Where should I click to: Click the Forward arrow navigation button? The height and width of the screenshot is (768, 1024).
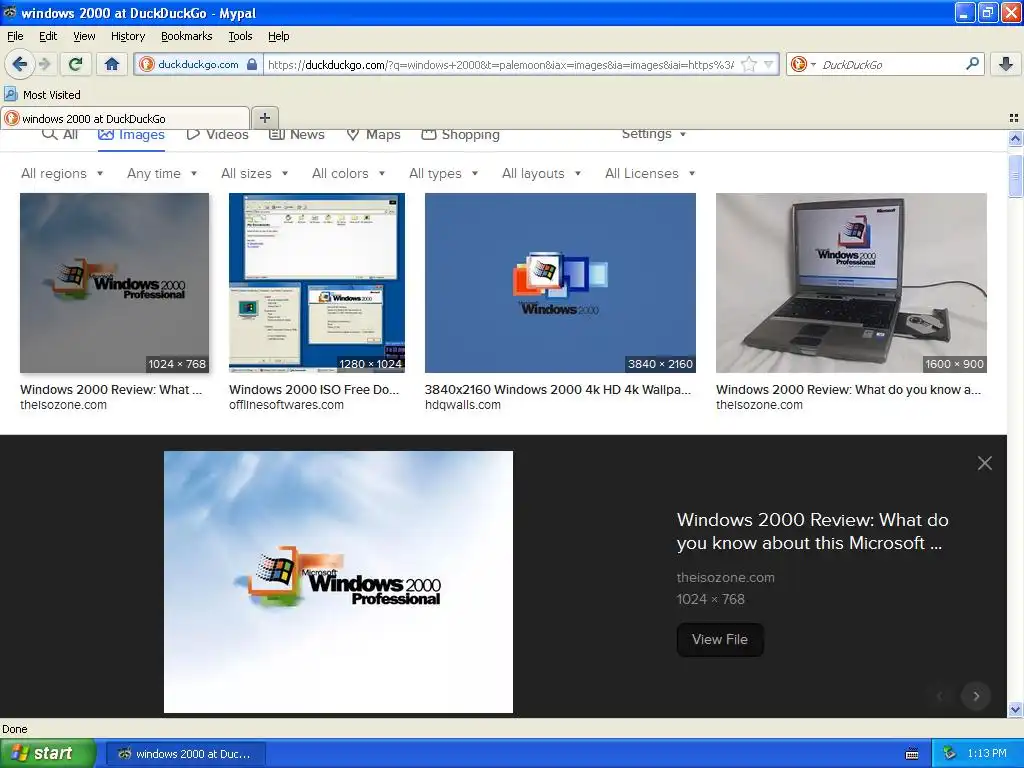point(44,64)
